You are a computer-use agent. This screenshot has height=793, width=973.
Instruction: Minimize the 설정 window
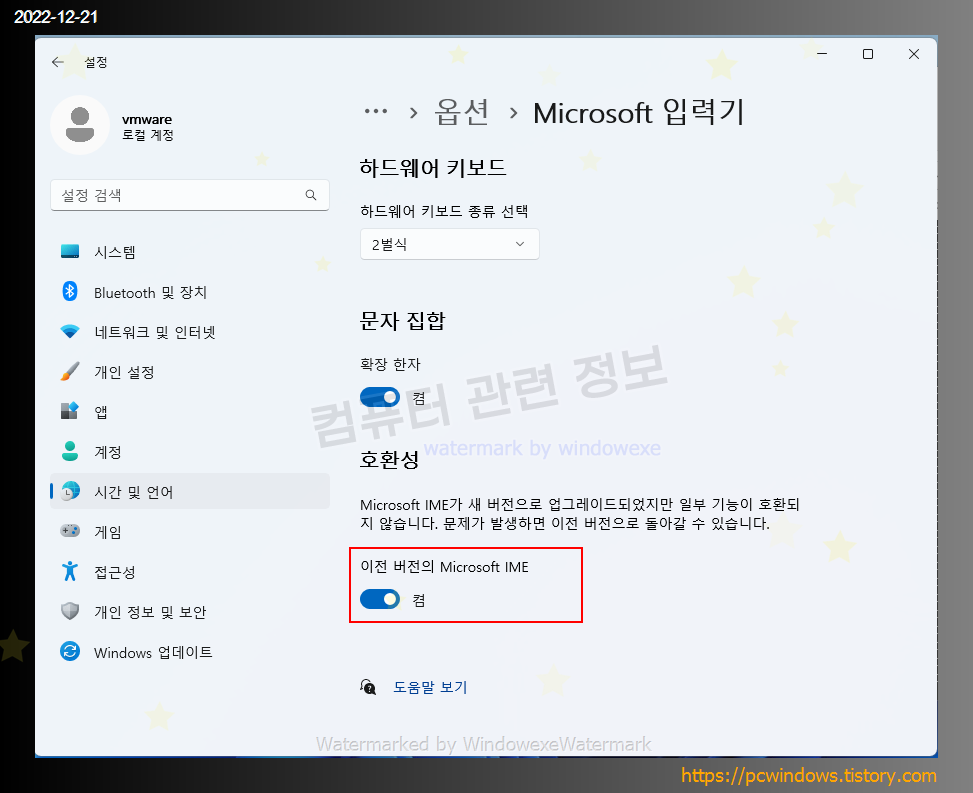point(822,54)
